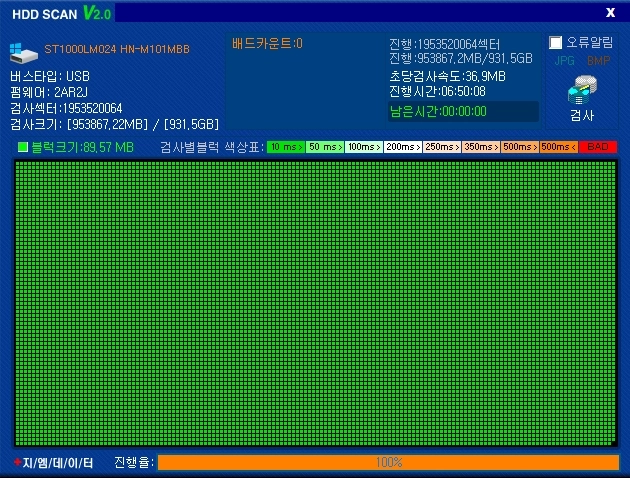
Task: Choose JPG save format
Action: (565, 61)
